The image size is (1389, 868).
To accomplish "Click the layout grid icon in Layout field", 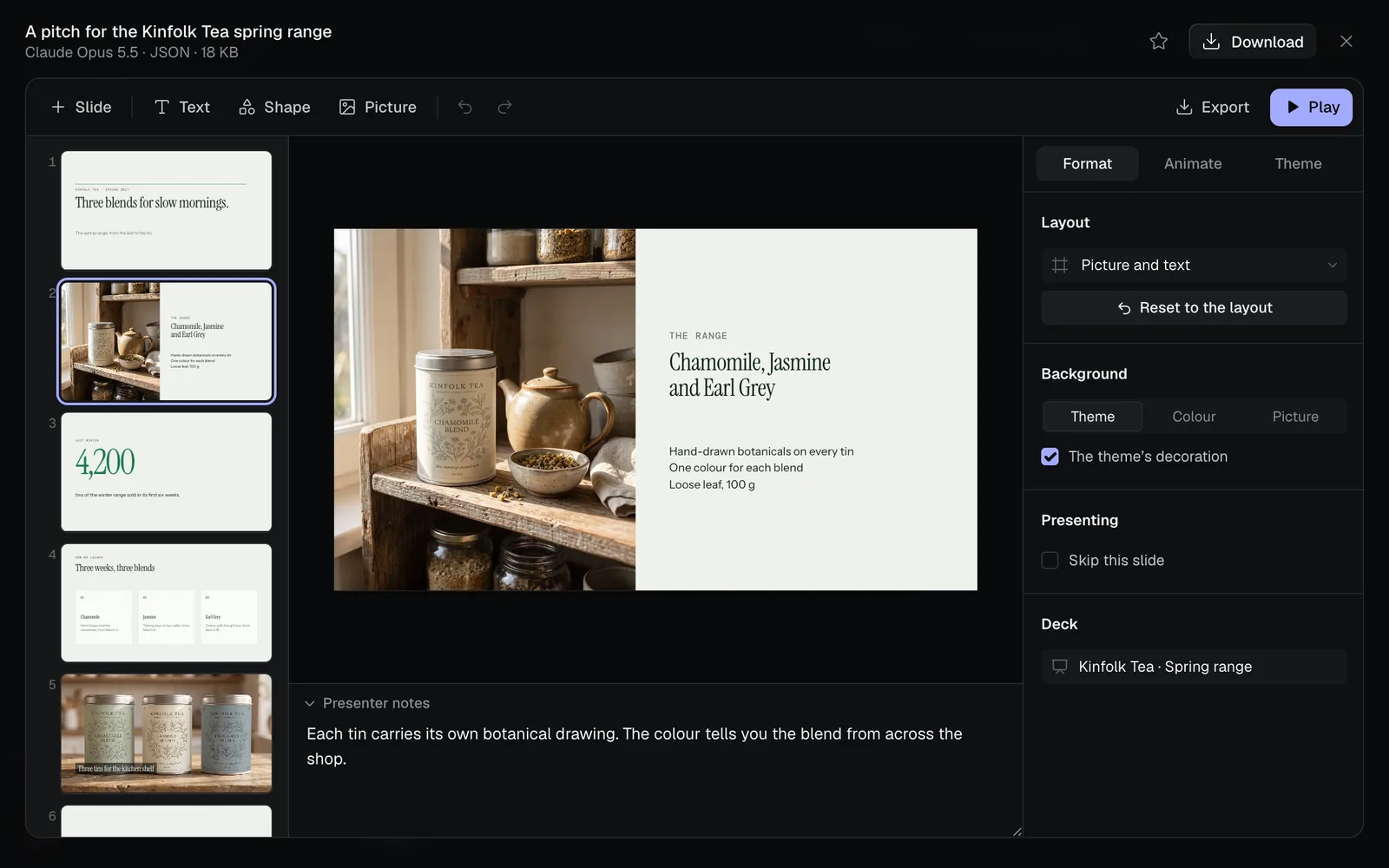I will 1060,265.
